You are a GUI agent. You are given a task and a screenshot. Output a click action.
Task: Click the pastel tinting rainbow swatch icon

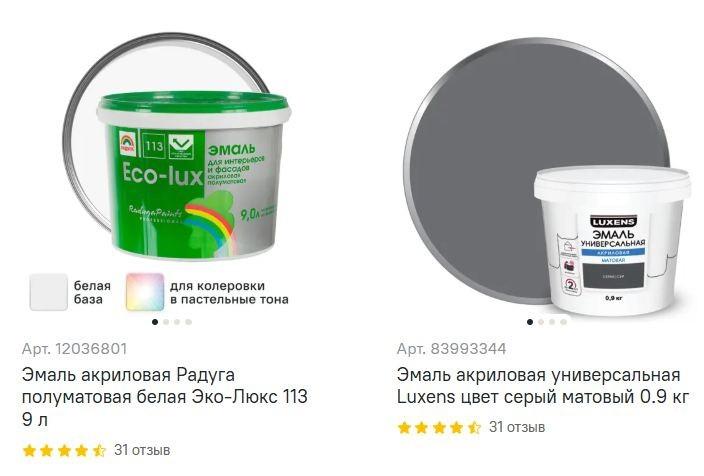pos(145,292)
